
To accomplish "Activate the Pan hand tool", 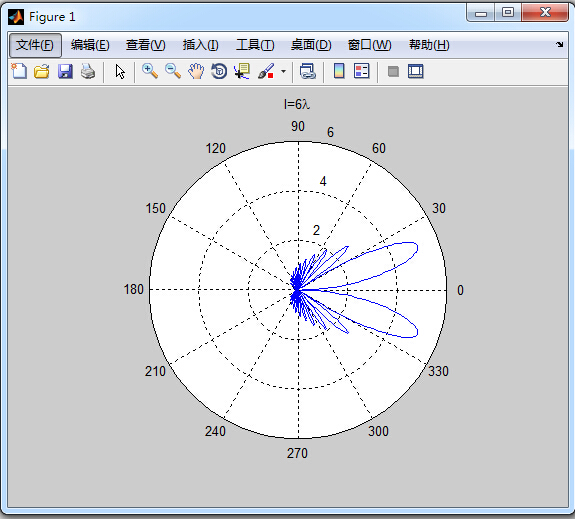I will point(196,71).
